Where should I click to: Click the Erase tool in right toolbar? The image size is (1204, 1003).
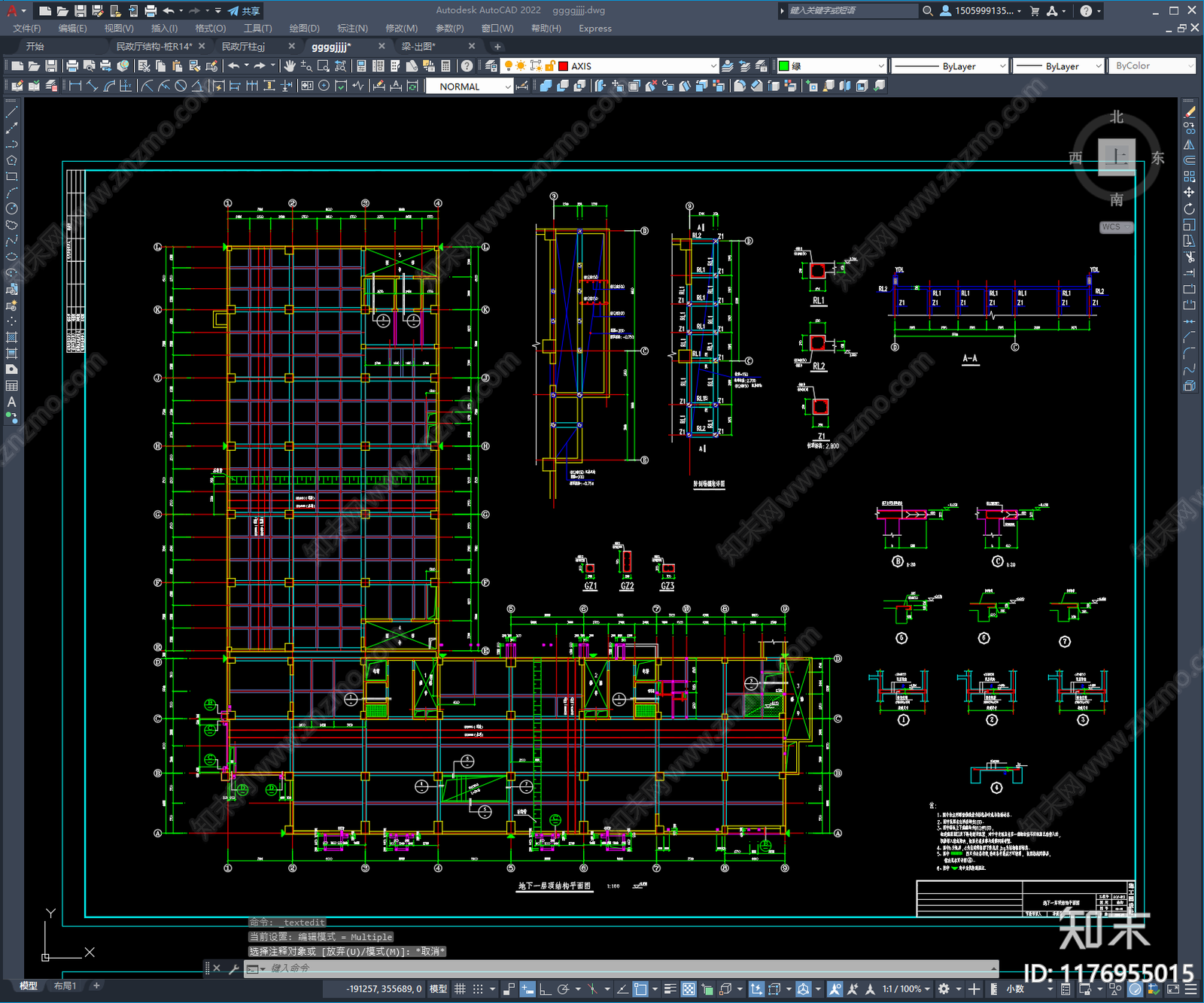coord(1189,112)
